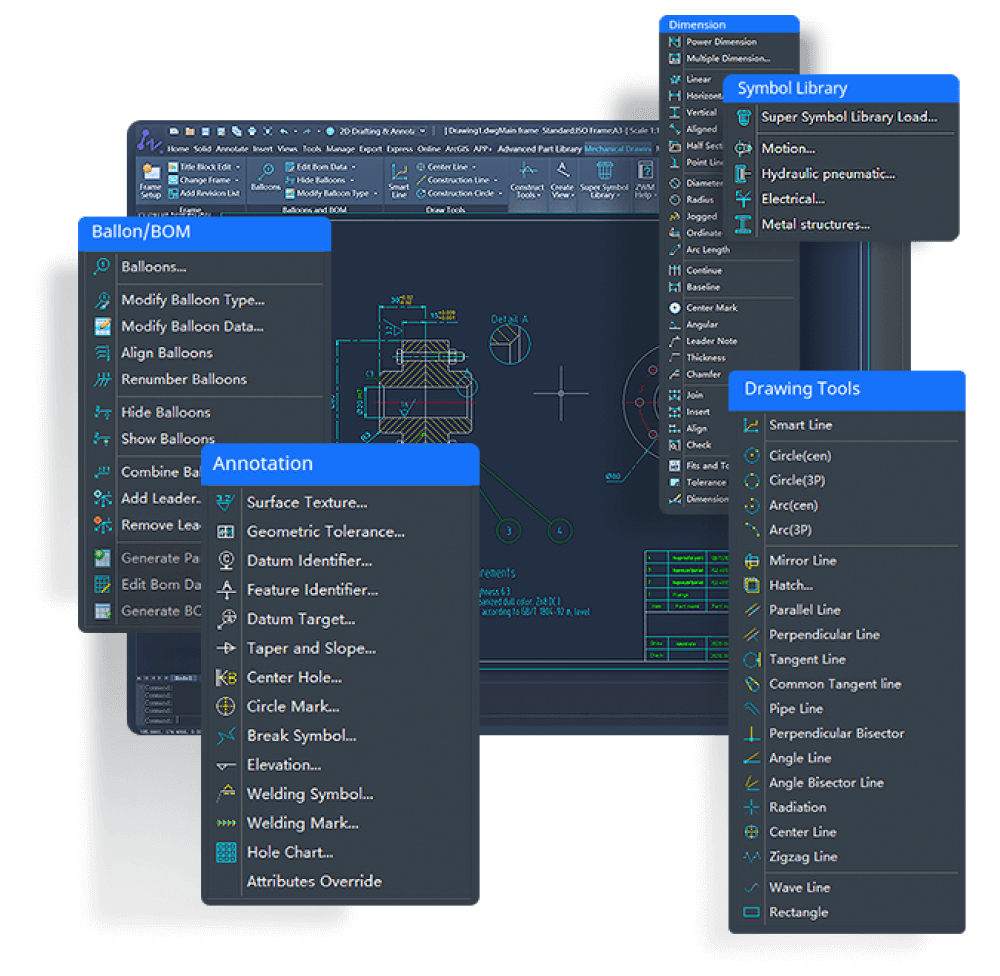Open the Super Symbol Library ribbon dropdown

click(x=604, y=194)
